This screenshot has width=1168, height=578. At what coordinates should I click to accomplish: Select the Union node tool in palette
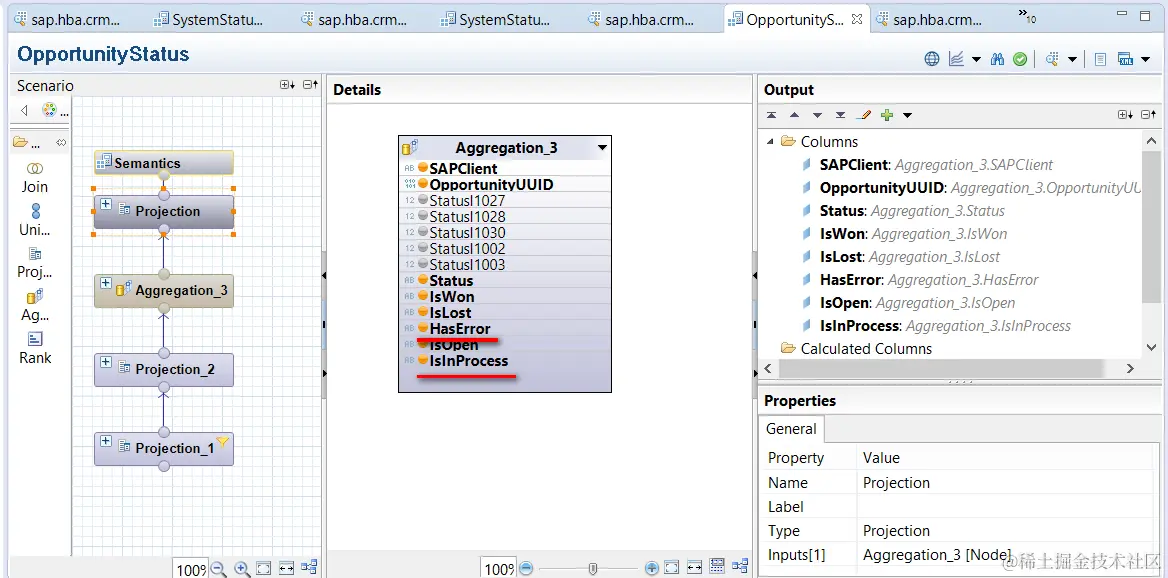pos(35,220)
